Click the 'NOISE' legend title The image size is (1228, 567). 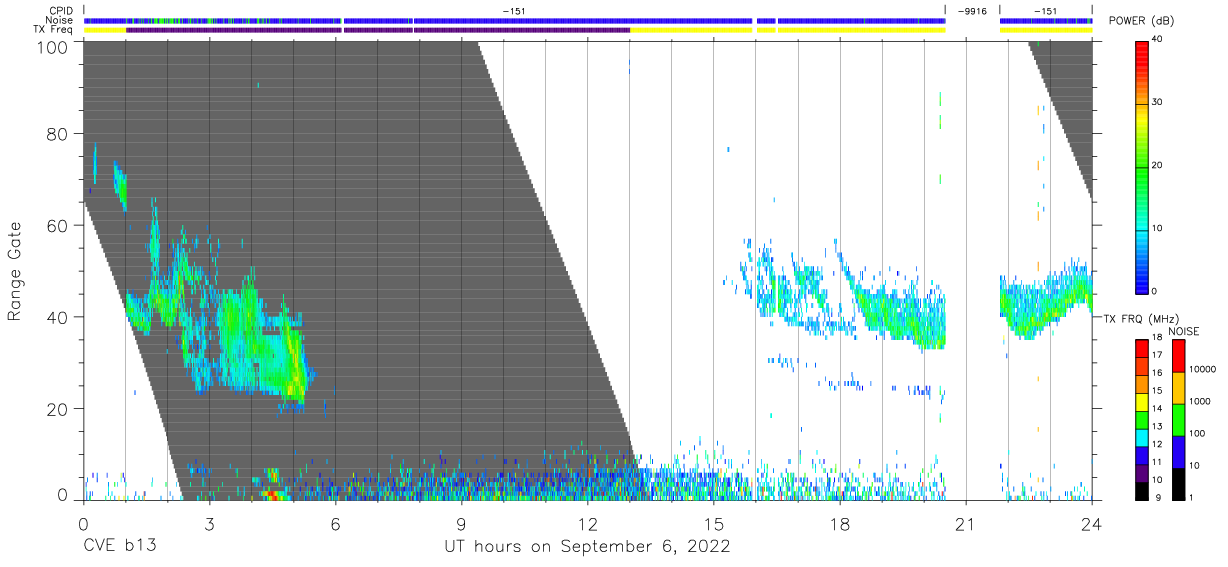click(x=1184, y=331)
